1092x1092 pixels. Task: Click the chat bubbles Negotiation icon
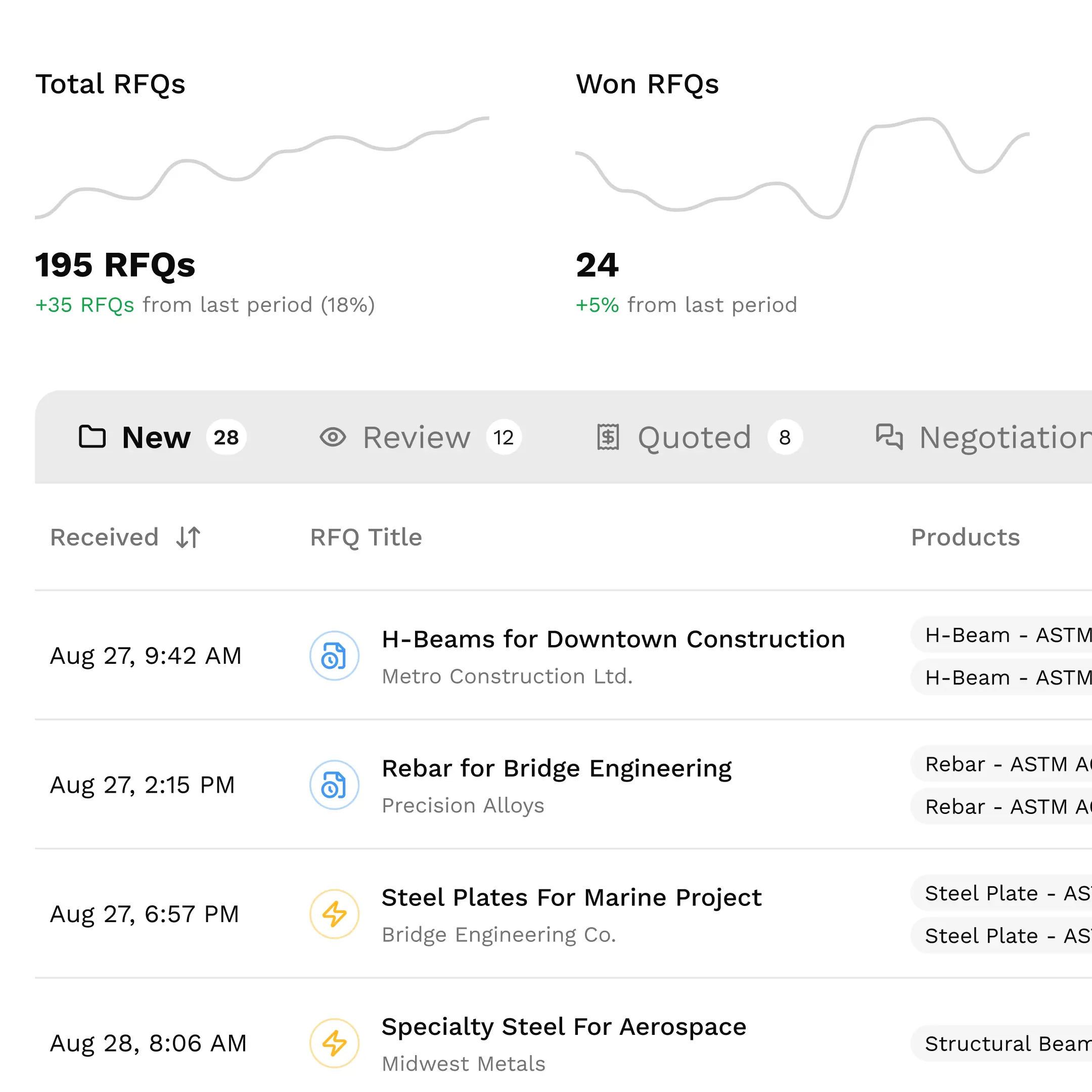click(x=889, y=437)
